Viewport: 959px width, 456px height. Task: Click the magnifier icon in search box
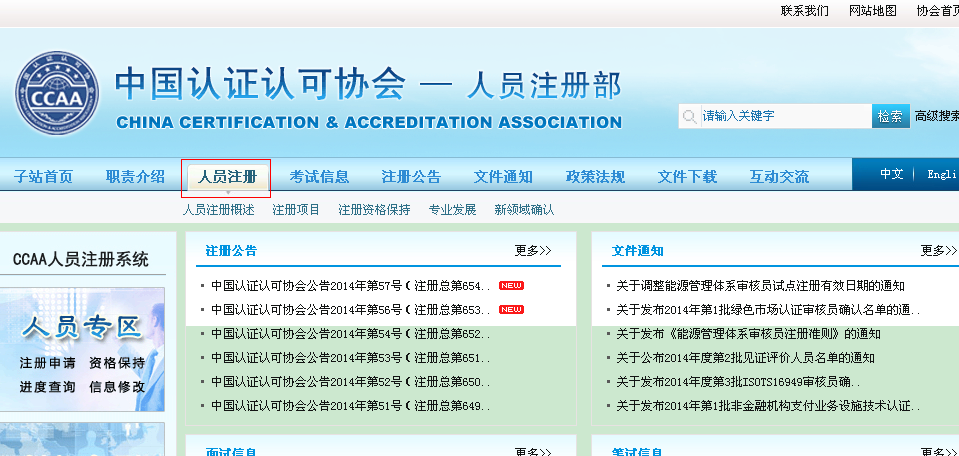[x=690, y=116]
